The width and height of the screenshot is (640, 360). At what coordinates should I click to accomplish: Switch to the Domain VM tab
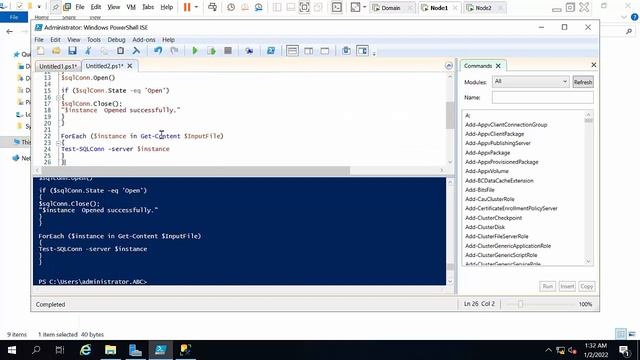click(x=391, y=8)
